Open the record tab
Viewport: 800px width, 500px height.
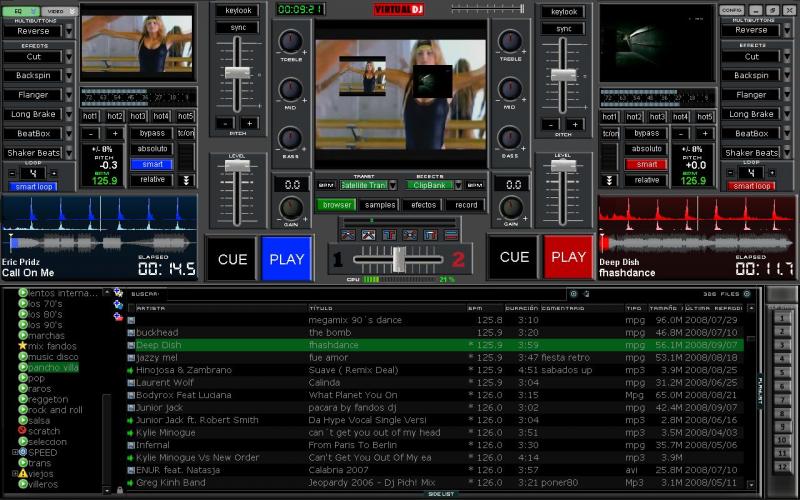[x=466, y=204]
